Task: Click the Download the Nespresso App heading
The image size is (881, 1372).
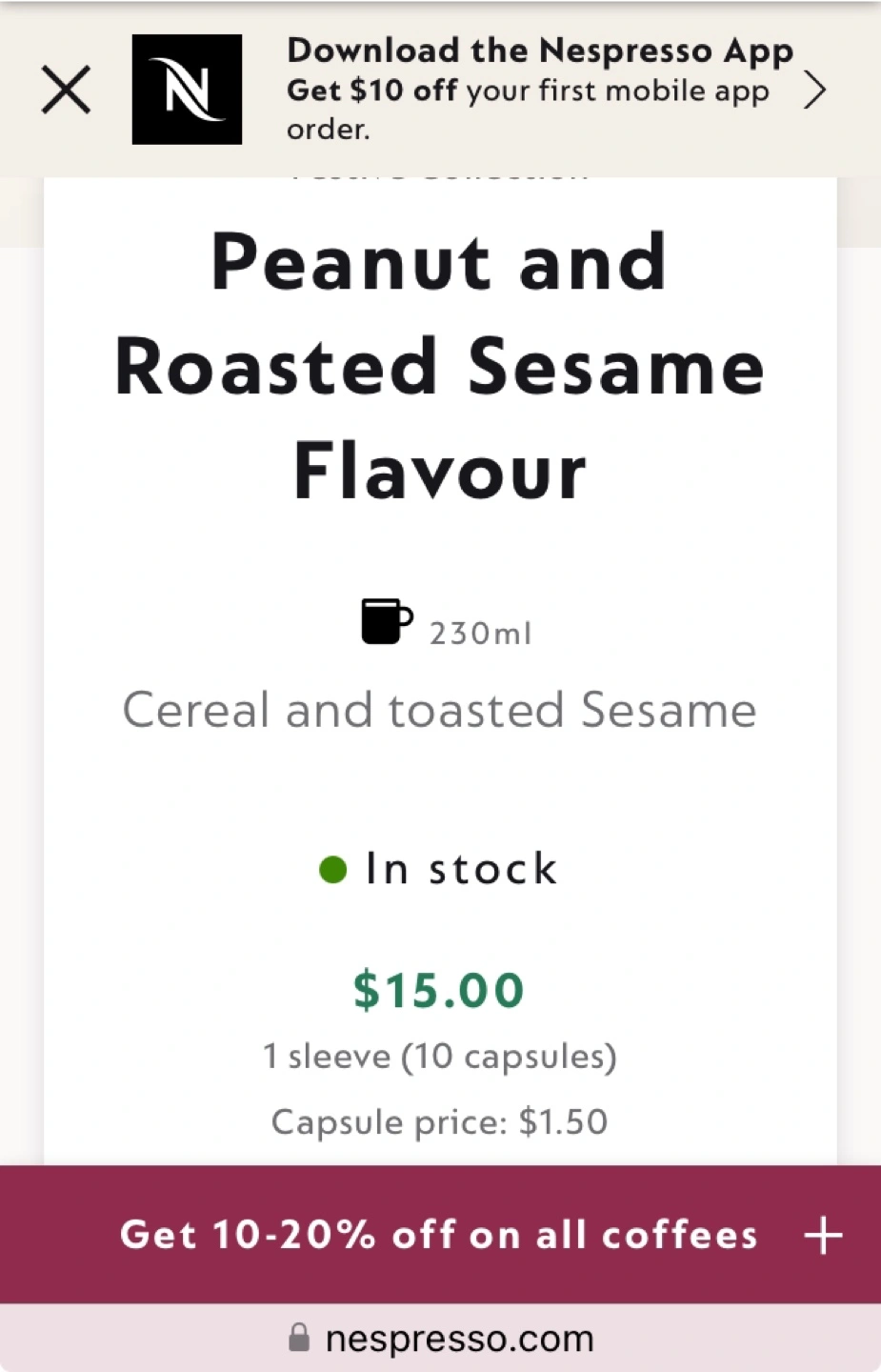Action: pos(539,50)
